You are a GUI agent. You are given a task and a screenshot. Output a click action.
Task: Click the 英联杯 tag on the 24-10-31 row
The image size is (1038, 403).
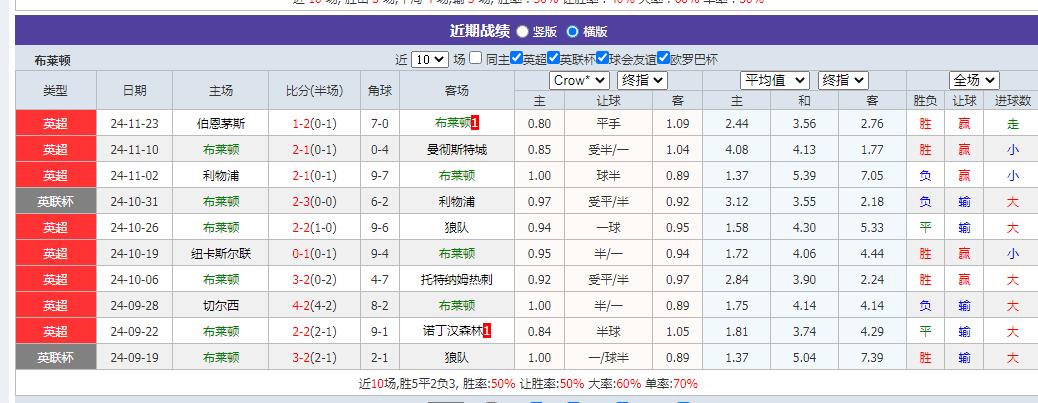pos(56,201)
